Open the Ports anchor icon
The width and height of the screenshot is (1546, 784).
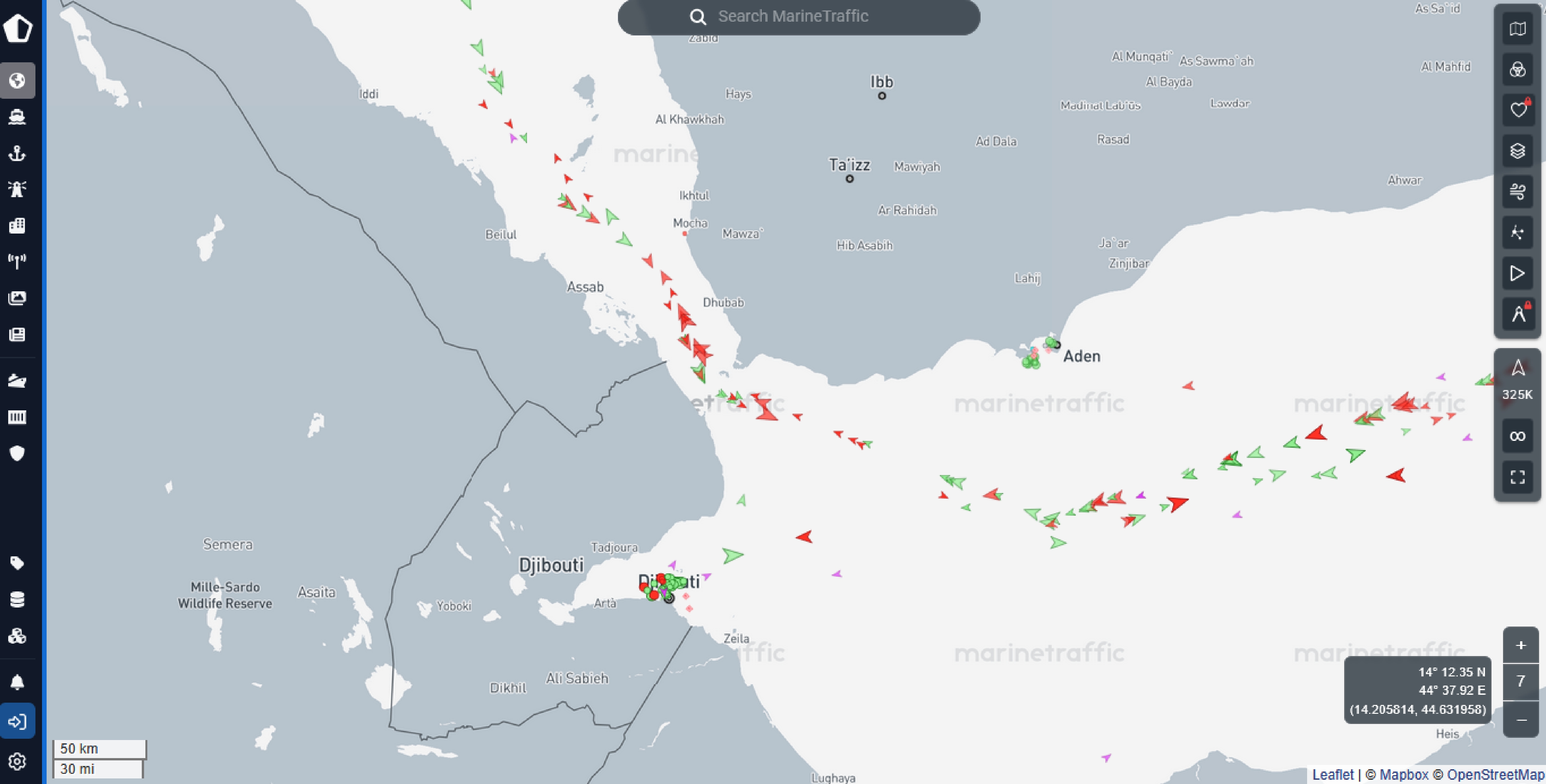point(17,153)
